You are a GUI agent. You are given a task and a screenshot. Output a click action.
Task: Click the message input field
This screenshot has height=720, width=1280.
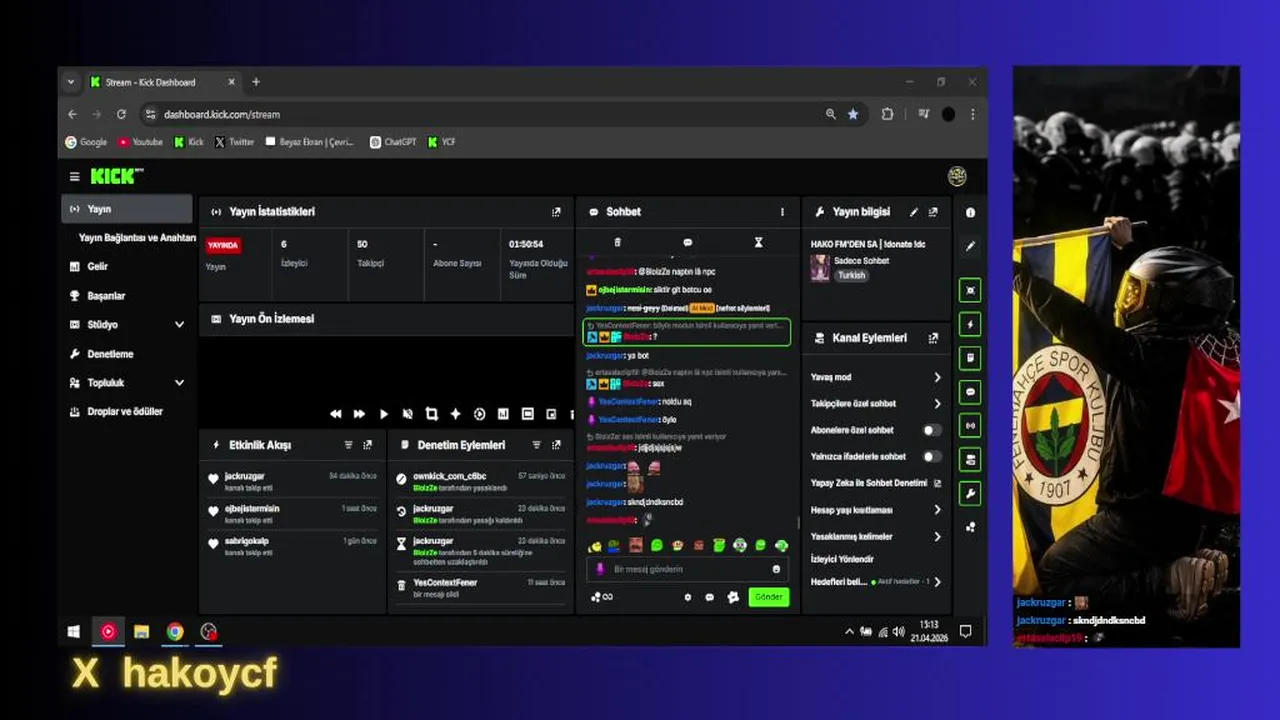pos(687,569)
